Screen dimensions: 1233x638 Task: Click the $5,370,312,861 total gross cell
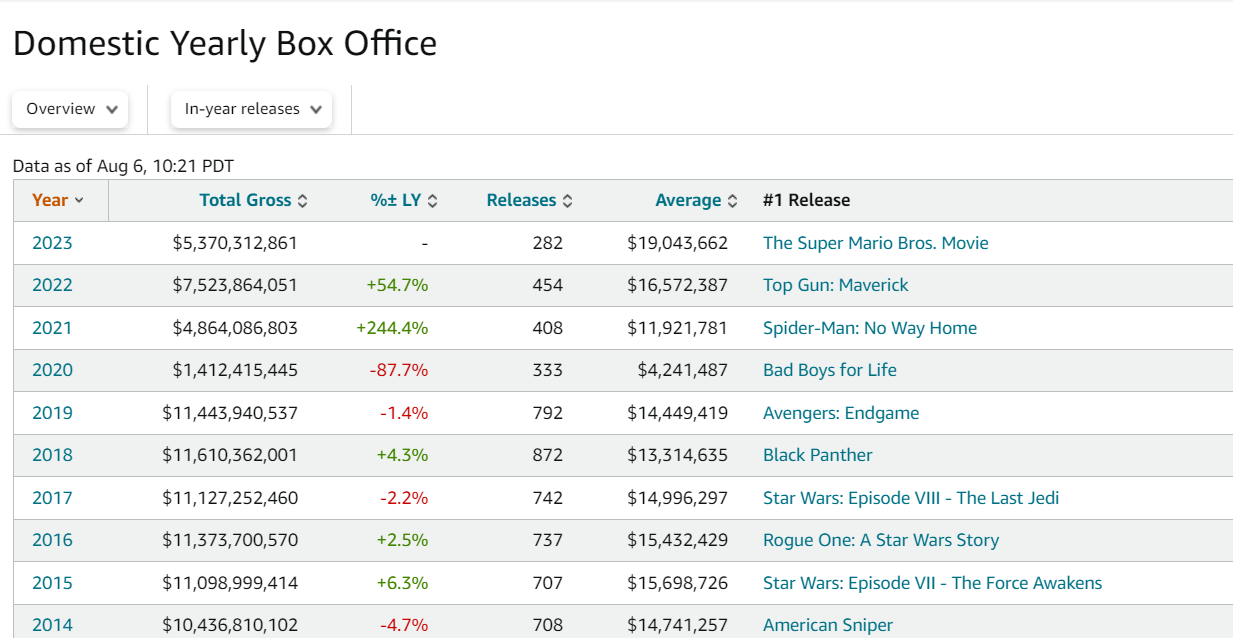235,243
